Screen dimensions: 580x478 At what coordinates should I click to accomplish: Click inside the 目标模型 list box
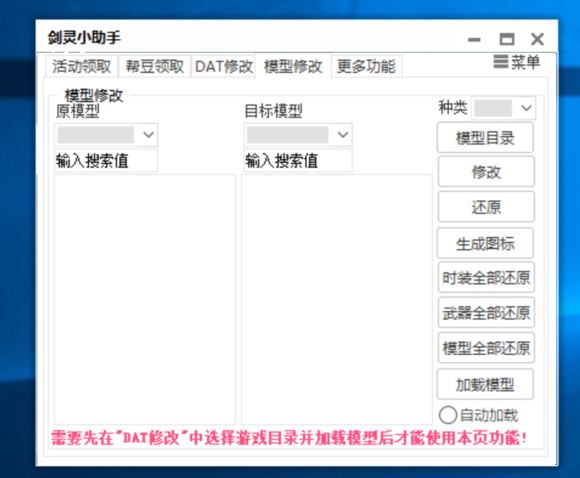tap(337, 299)
